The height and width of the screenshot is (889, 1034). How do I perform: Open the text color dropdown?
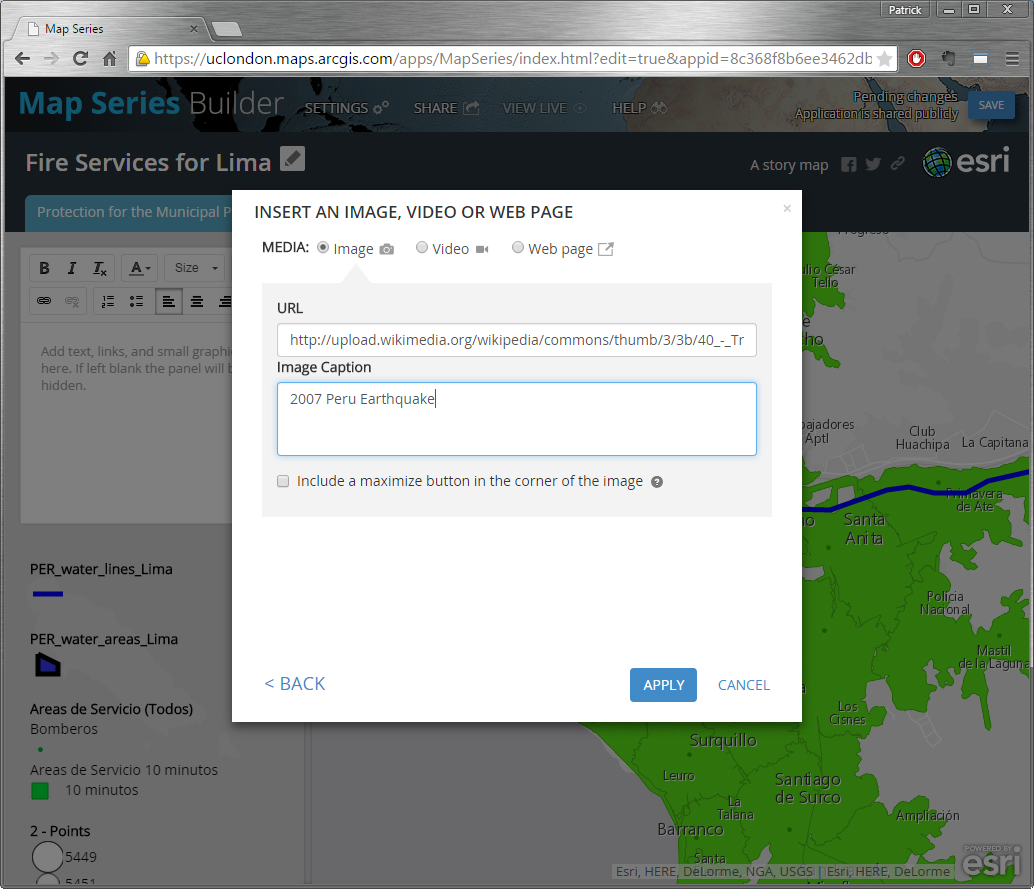click(x=139, y=268)
